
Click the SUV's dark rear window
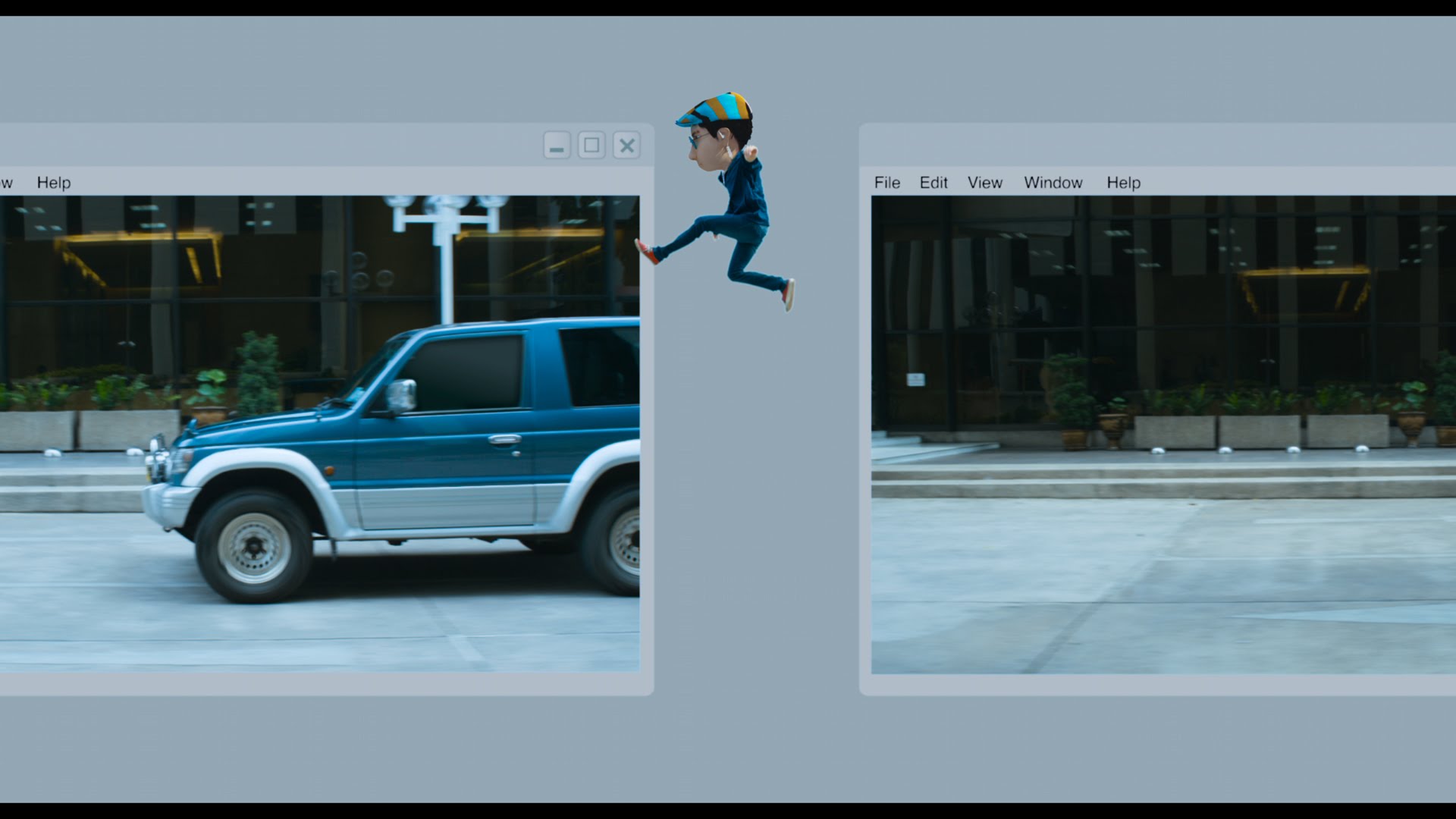[x=599, y=368]
